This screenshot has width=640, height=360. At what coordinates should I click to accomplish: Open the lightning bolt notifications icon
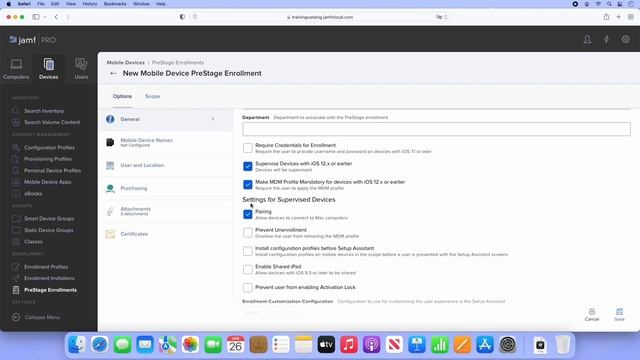(x=607, y=40)
